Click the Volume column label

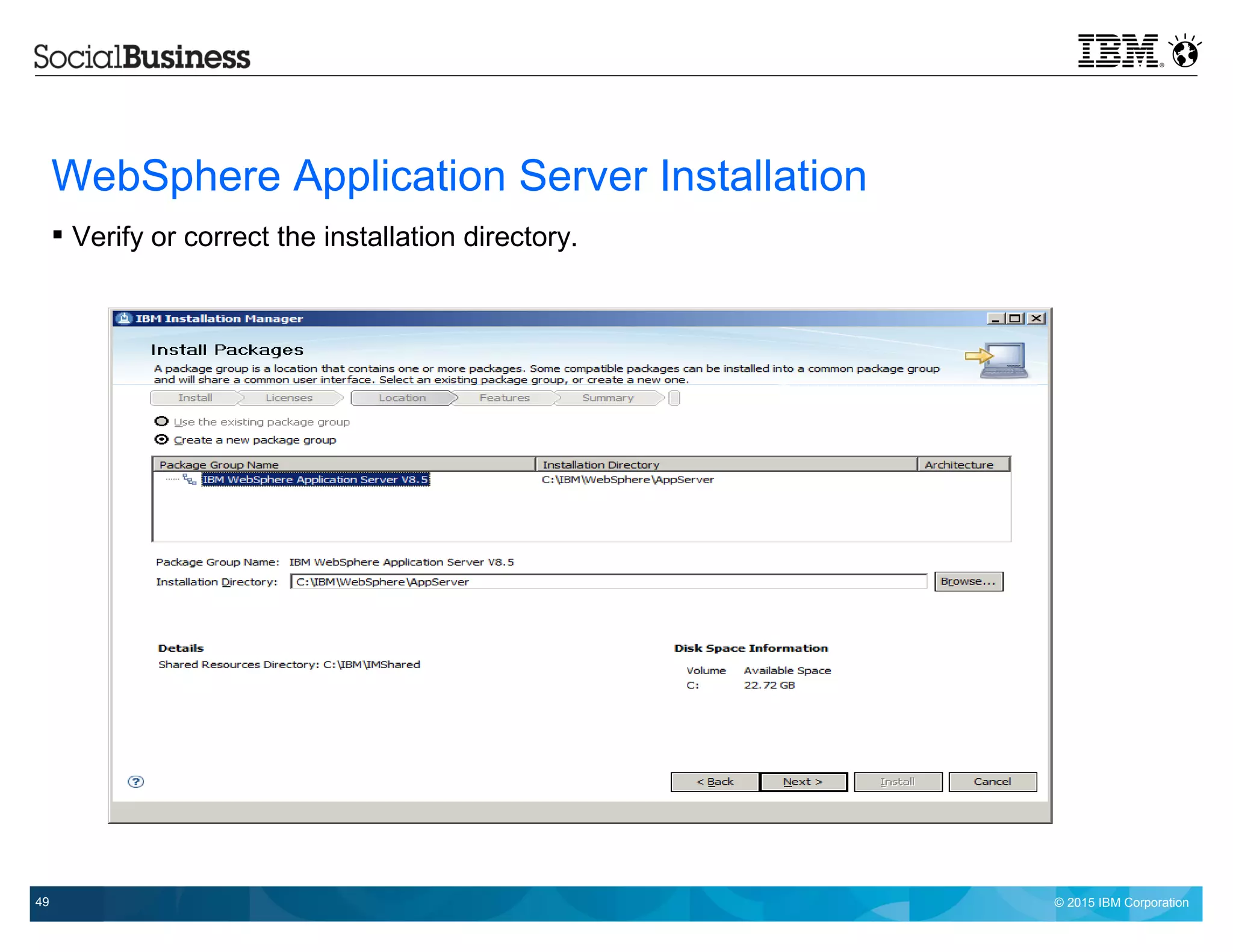pos(706,670)
